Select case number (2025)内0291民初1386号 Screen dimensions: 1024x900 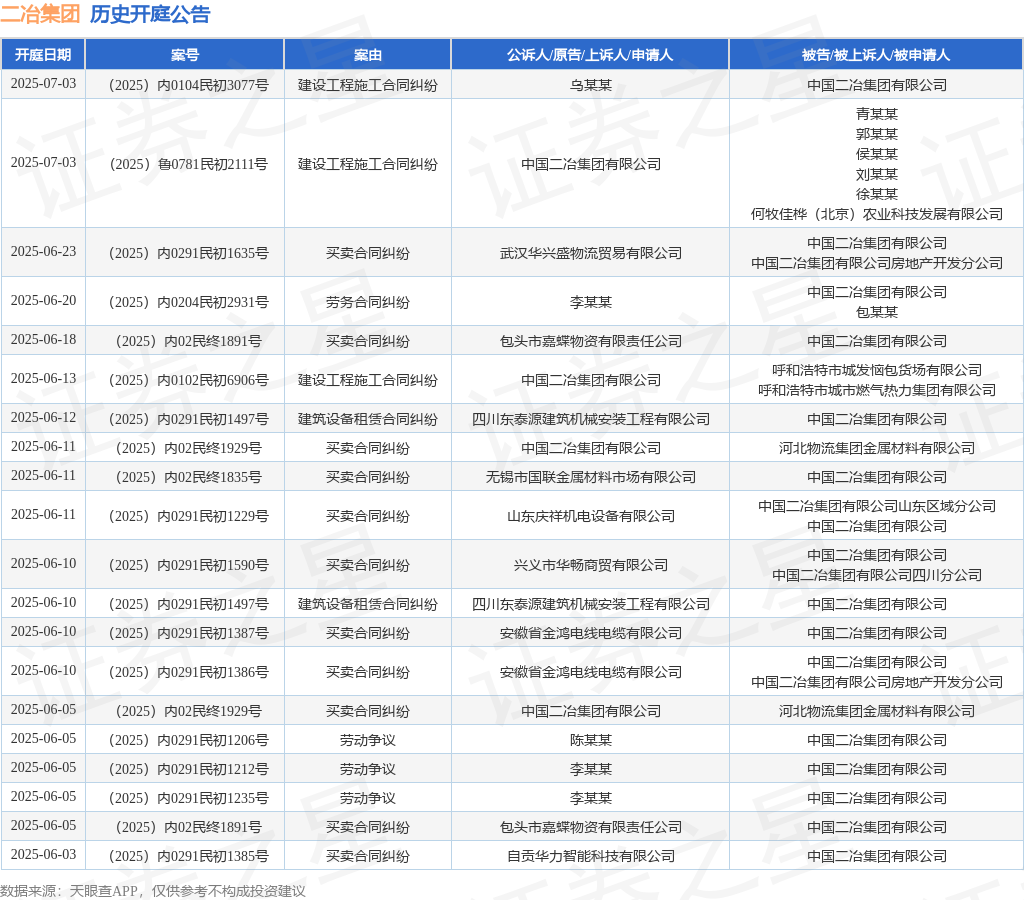click(189, 672)
